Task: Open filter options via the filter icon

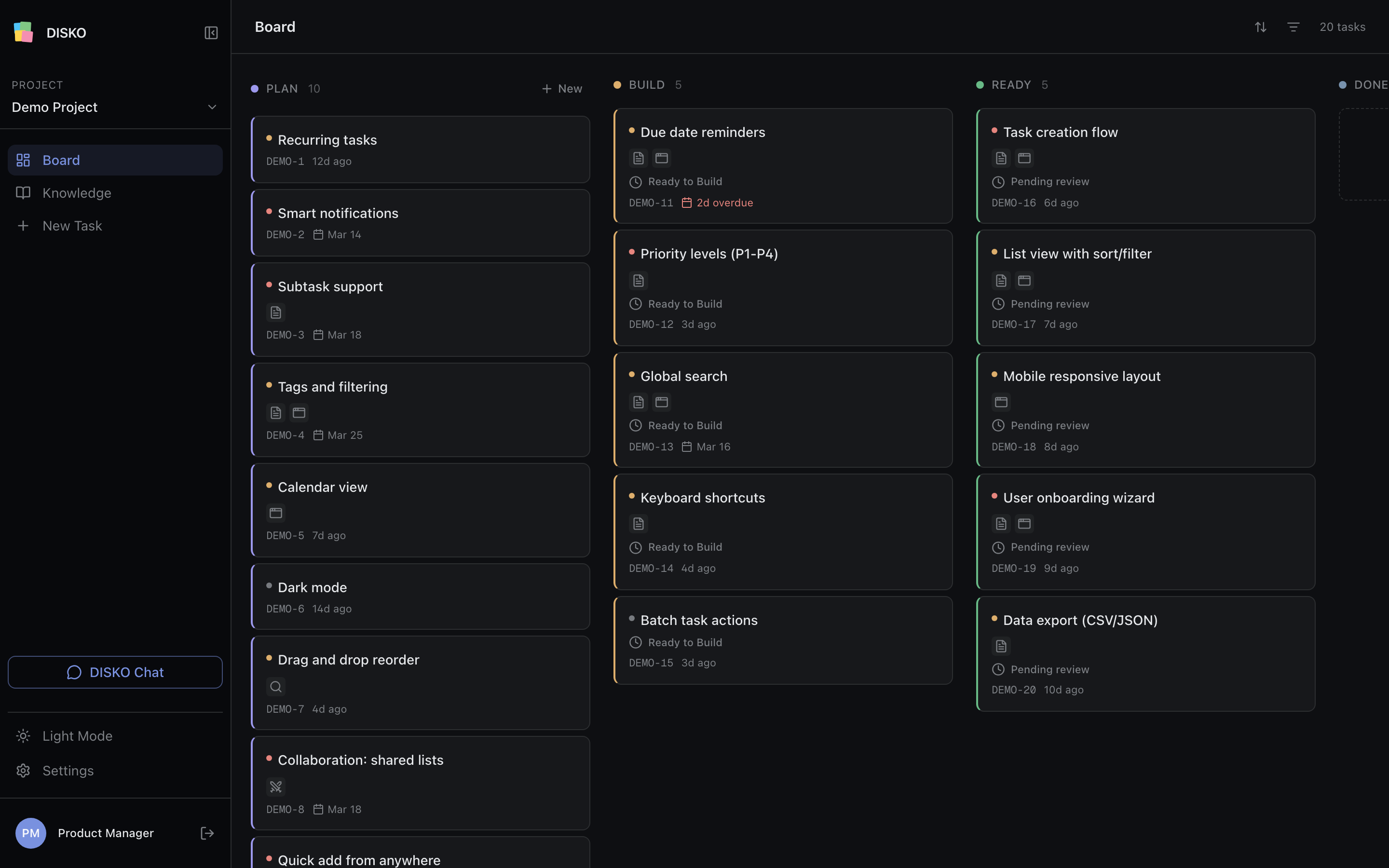Action: [x=1293, y=27]
